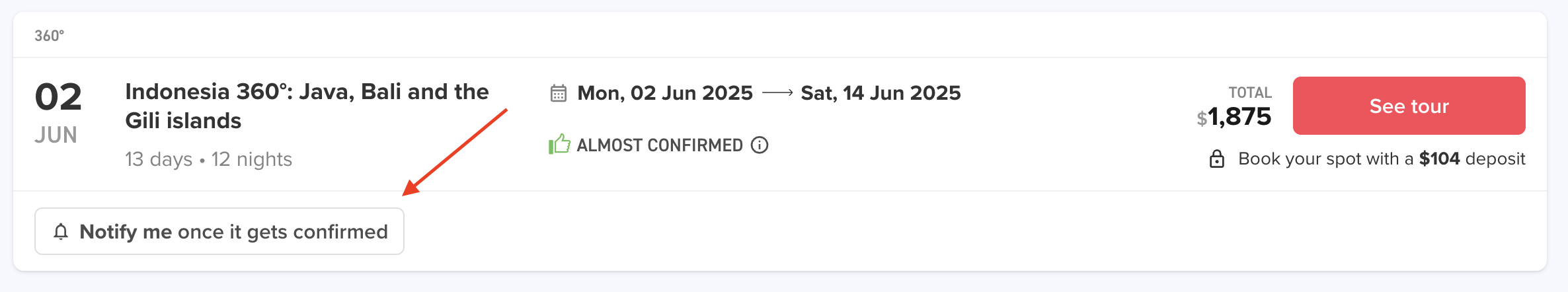Open the Indonesia 360° tour title
This screenshot has height=292, width=1568.
[307, 106]
